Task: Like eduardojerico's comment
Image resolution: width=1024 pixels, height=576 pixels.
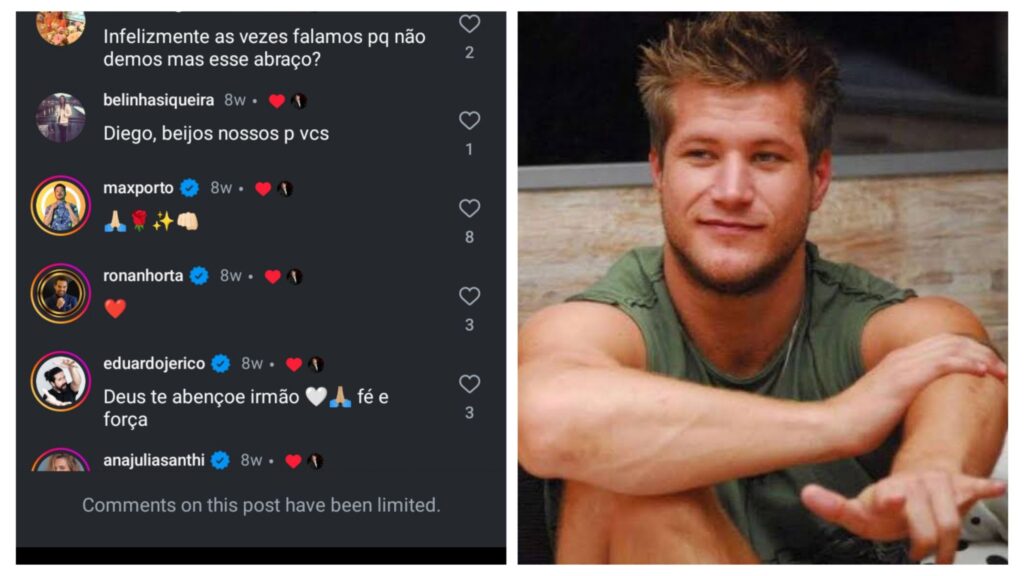Action: pos(469,385)
